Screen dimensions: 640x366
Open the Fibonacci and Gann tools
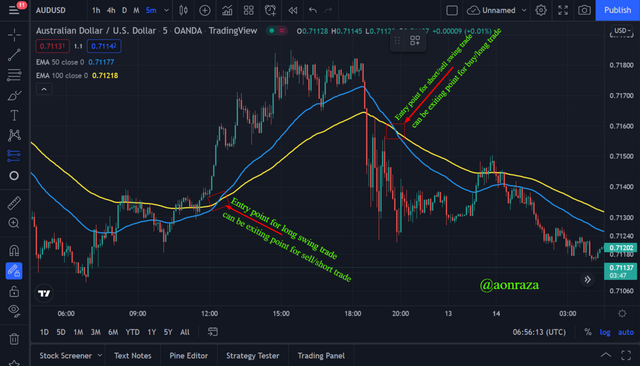click(x=14, y=75)
